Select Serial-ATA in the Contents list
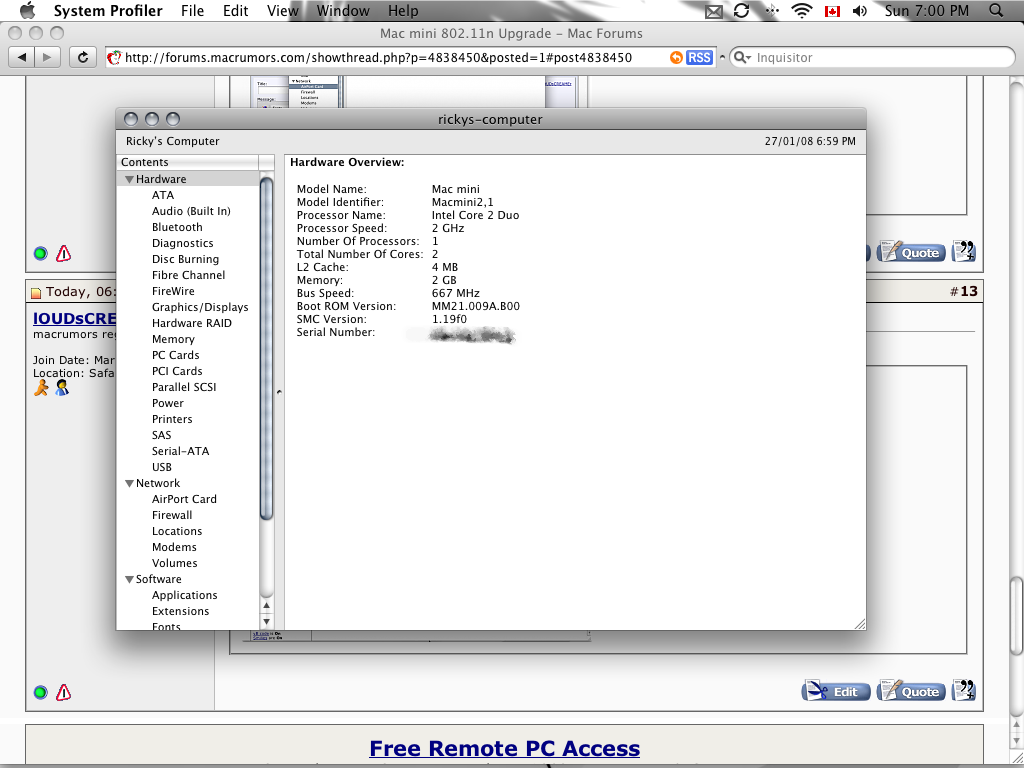1024x768 pixels. tap(180, 451)
